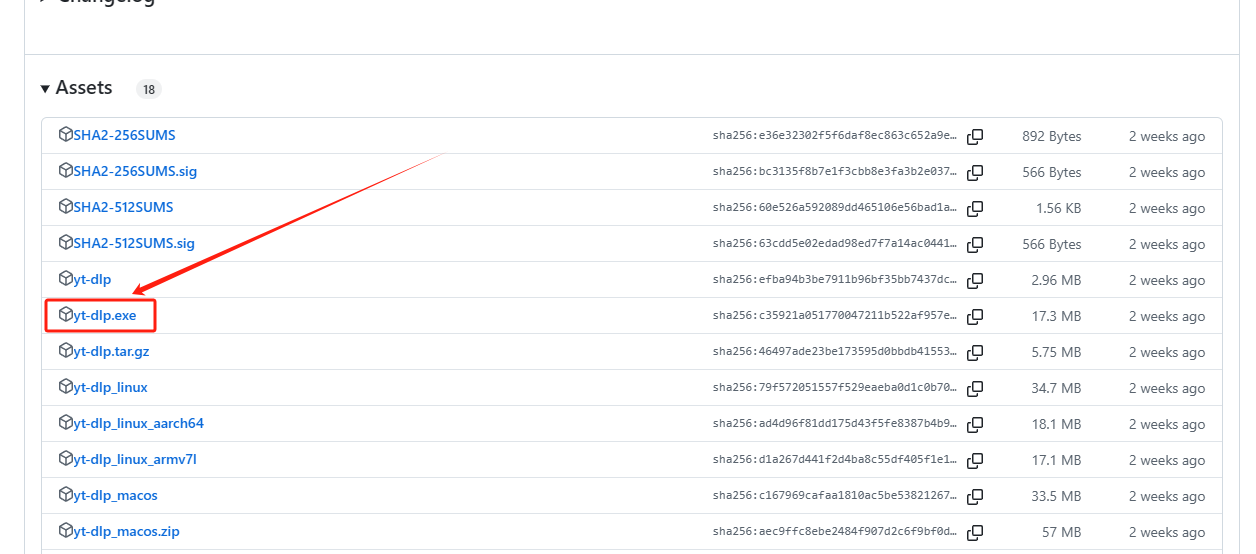Download the SHA2-512SUMS.sig file
The height and width of the screenshot is (554, 1256).
click(134, 243)
